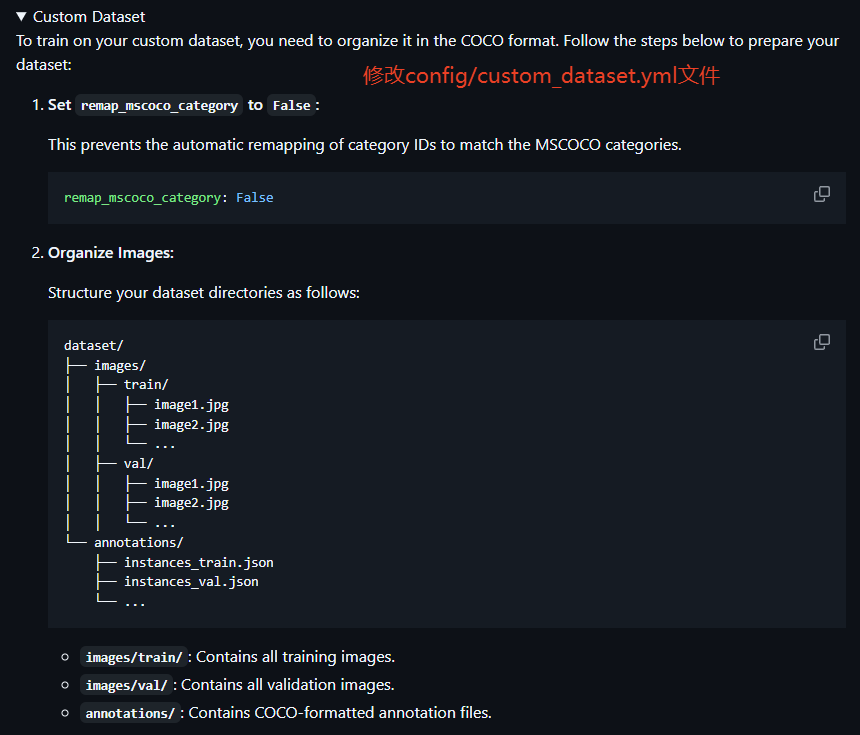The image size is (860, 735).
Task: Click 'Contains all validation images.' text
Action: pos(287,685)
